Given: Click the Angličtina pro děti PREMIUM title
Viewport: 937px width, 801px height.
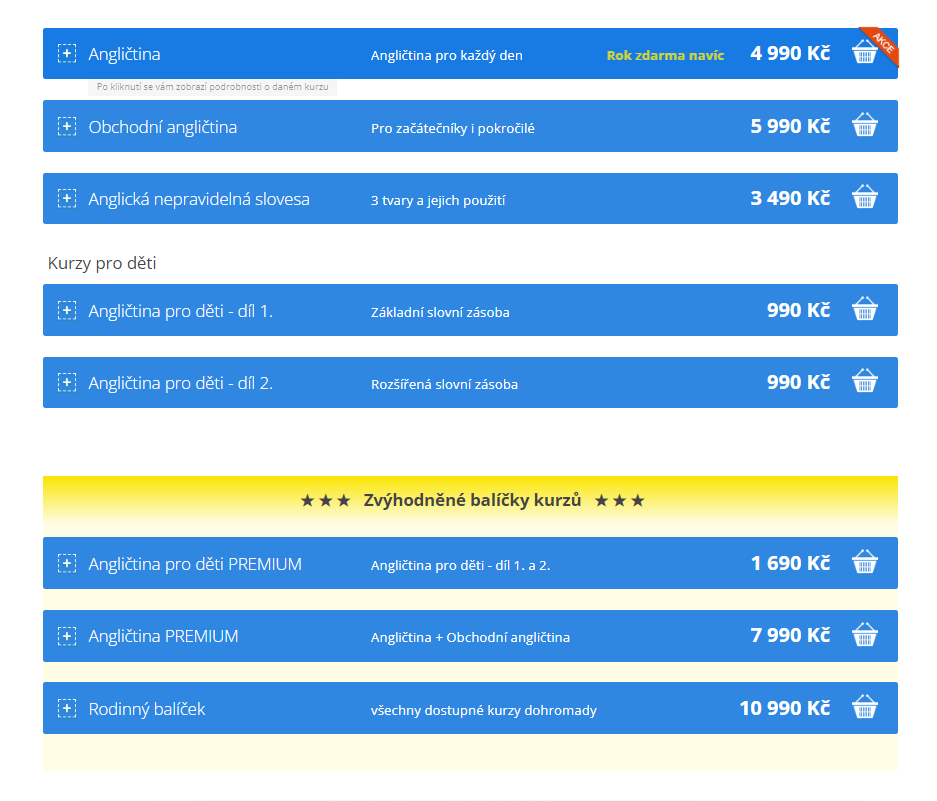Looking at the screenshot, I should (x=195, y=564).
